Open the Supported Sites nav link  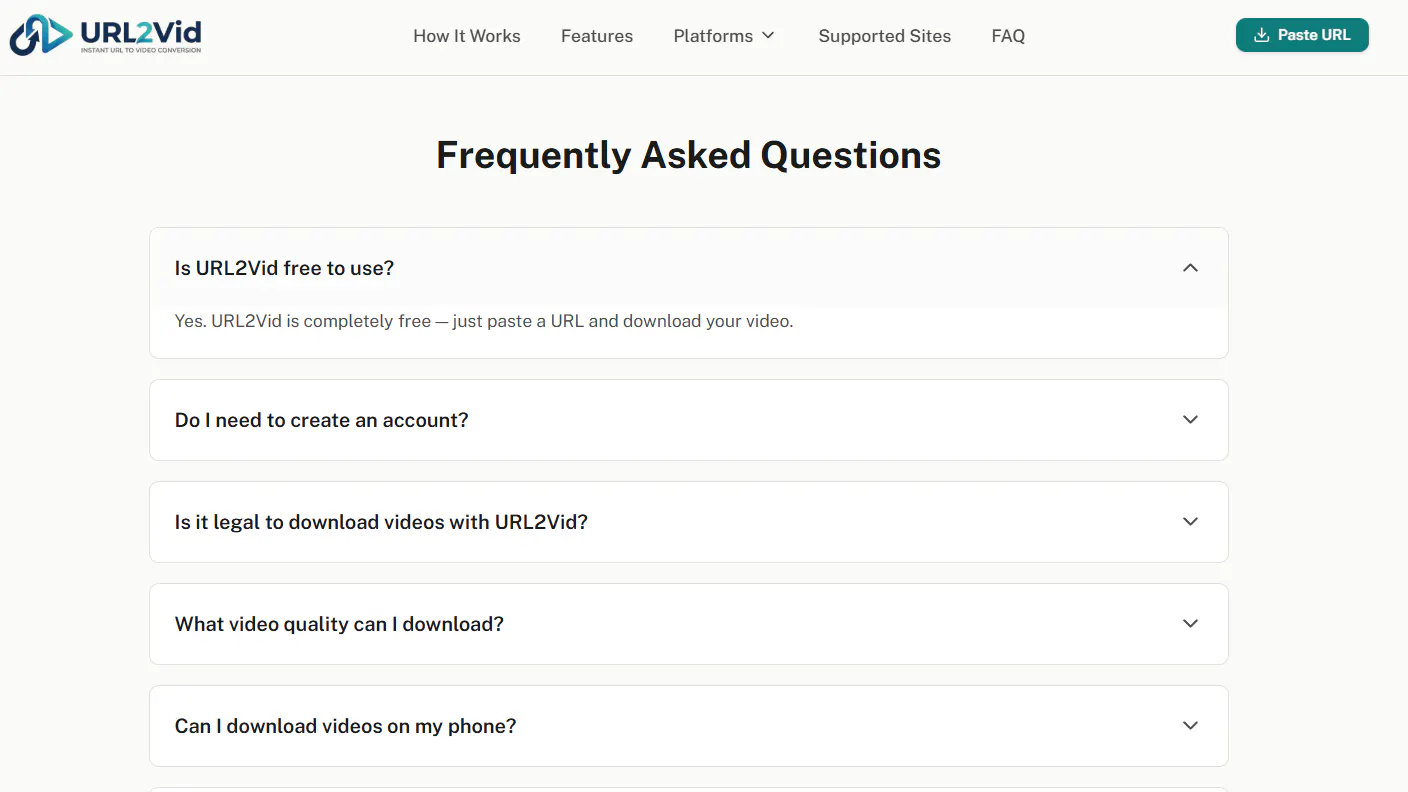(885, 36)
